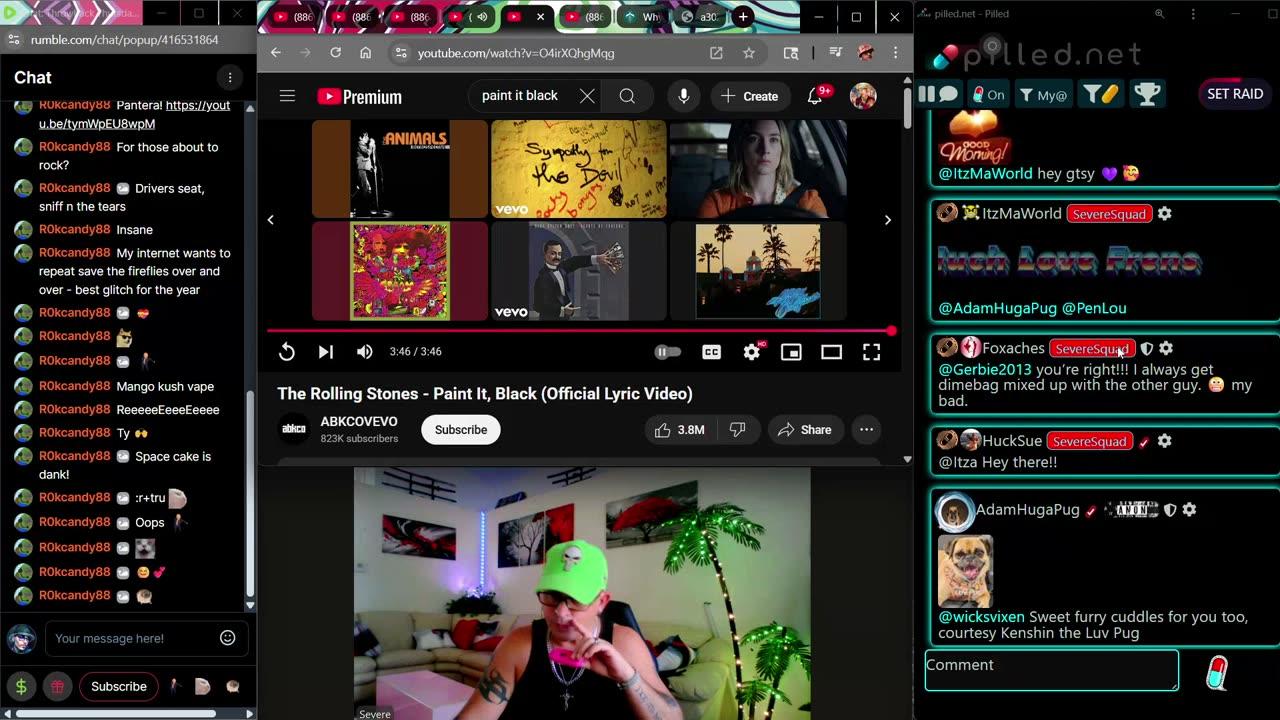Viewport: 1280px width, 720px height.
Task: Open Pantera youtu.be link in chat
Action: coord(134,114)
